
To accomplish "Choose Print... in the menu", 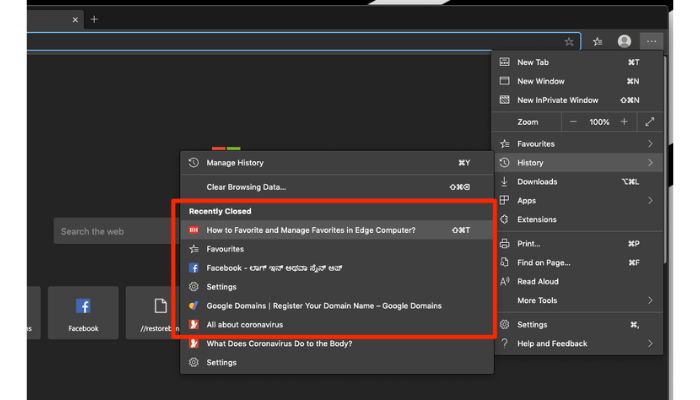I will (x=576, y=244).
